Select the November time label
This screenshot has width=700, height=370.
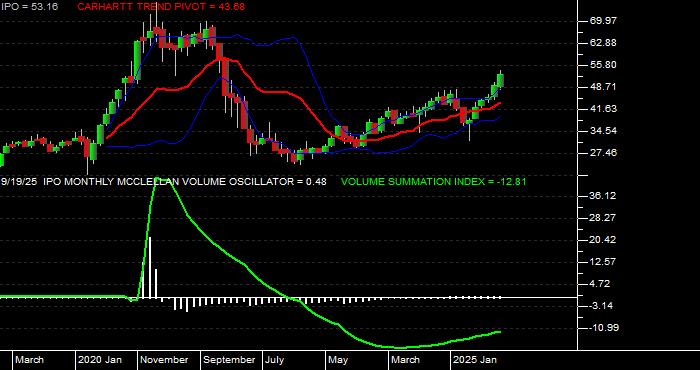(x=165, y=360)
